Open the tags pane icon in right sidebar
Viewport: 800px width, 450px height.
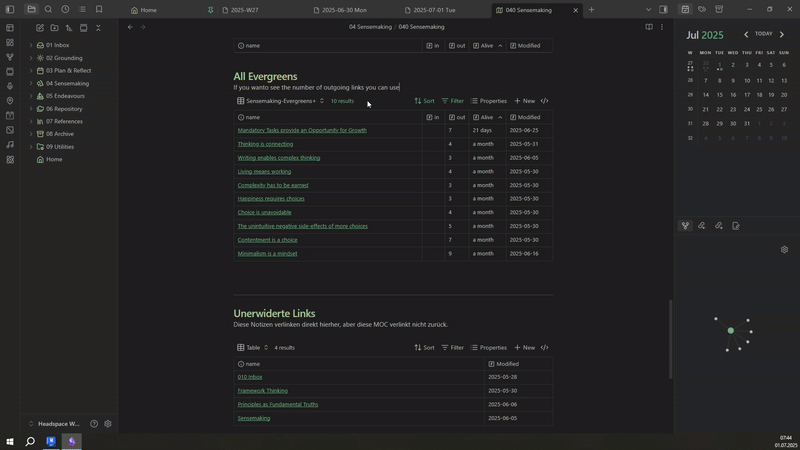pyautogui.click(x=702, y=9)
